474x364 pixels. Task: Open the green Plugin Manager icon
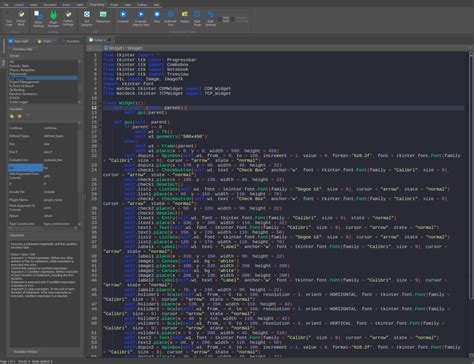pyautogui.click(x=53, y=18)
